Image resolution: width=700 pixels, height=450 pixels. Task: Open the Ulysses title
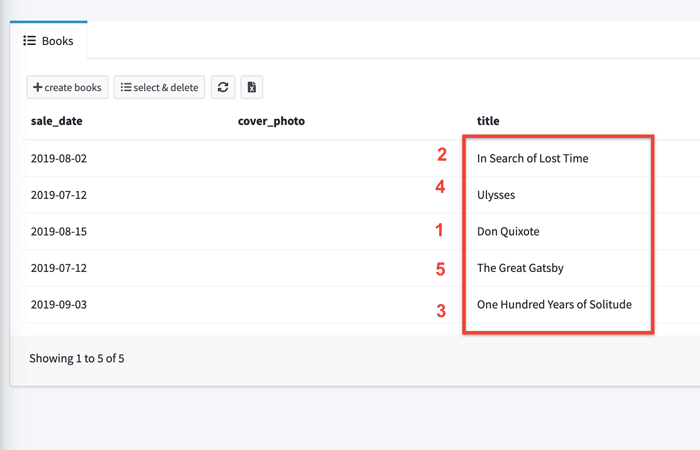pos(496,195)
